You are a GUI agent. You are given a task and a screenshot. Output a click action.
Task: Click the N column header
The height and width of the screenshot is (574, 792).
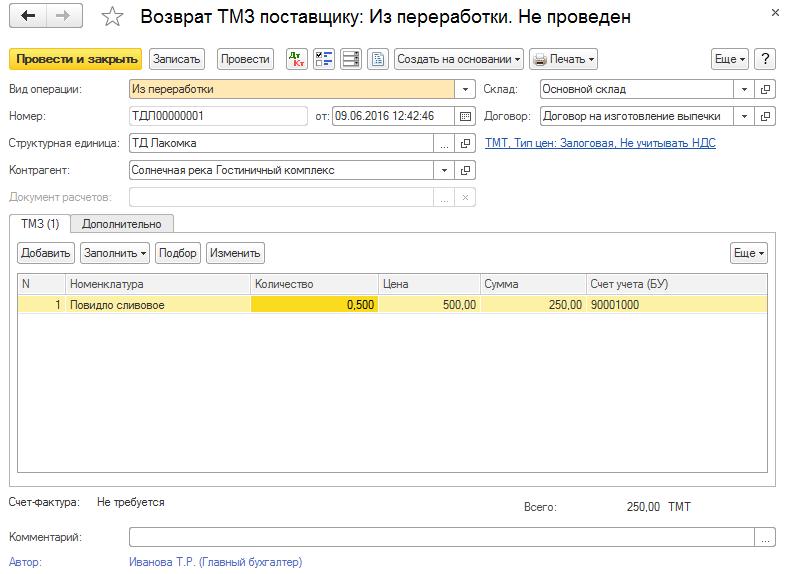41,284
